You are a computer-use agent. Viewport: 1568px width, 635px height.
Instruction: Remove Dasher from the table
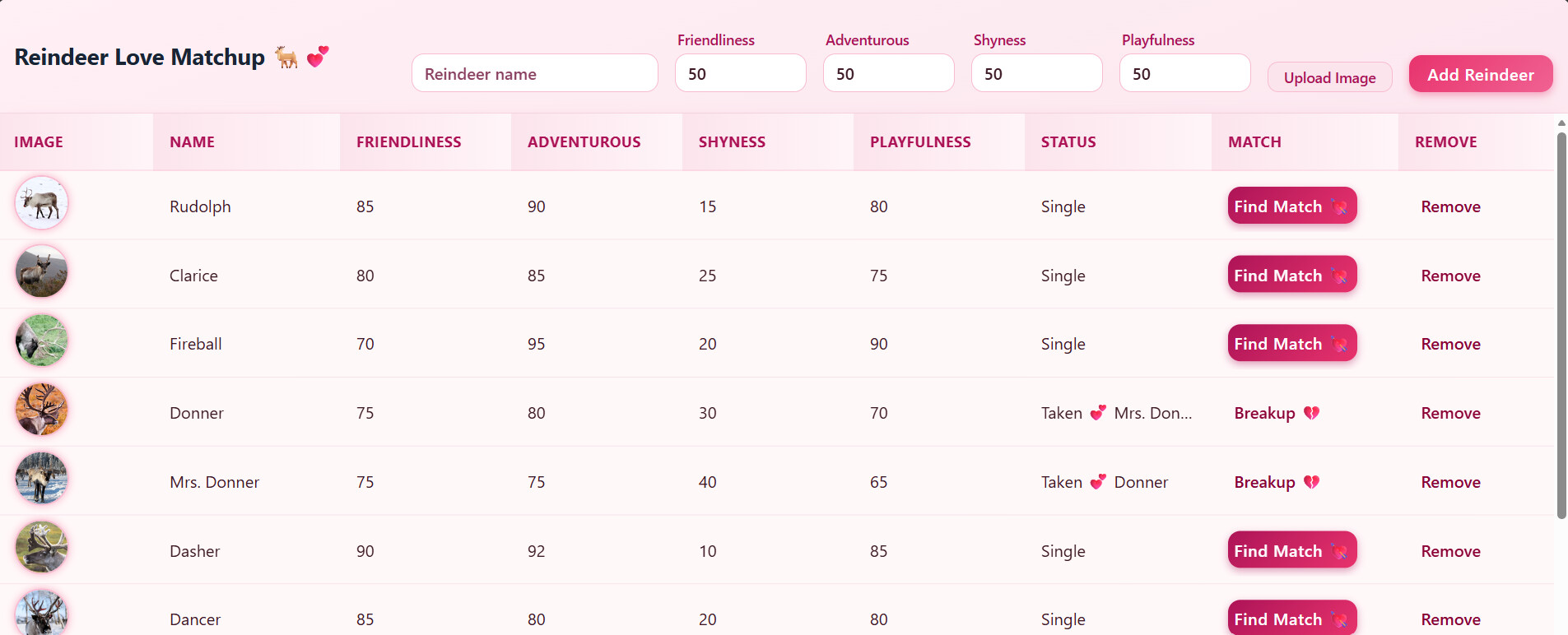1450,551
